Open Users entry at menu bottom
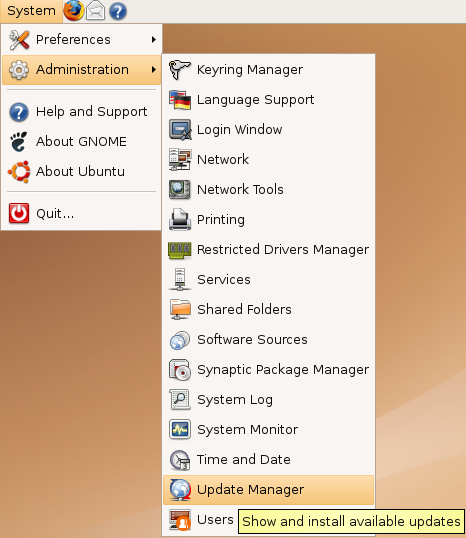 tap(201, 520)
